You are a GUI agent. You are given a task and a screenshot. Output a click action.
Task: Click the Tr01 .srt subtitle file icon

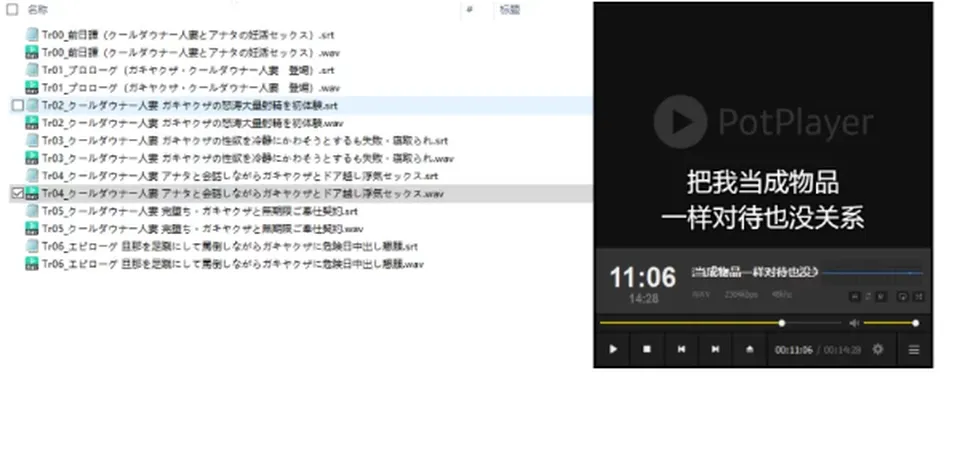(x=32, y=70)
